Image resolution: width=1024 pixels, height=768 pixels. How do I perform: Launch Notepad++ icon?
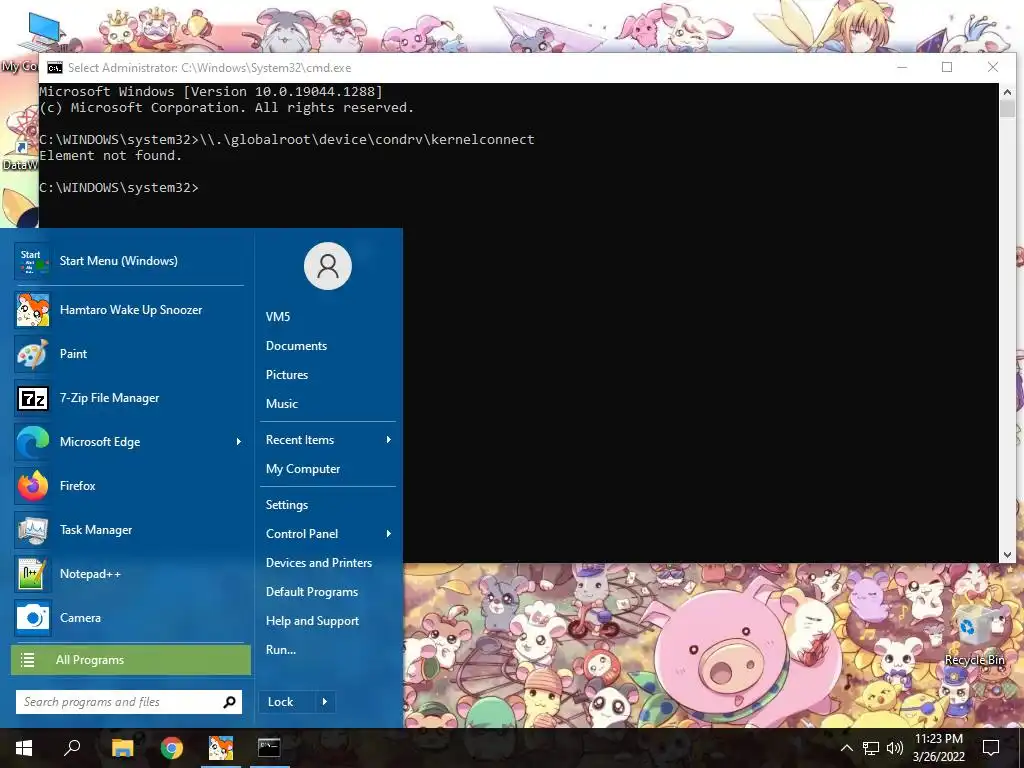coord(33,574)
